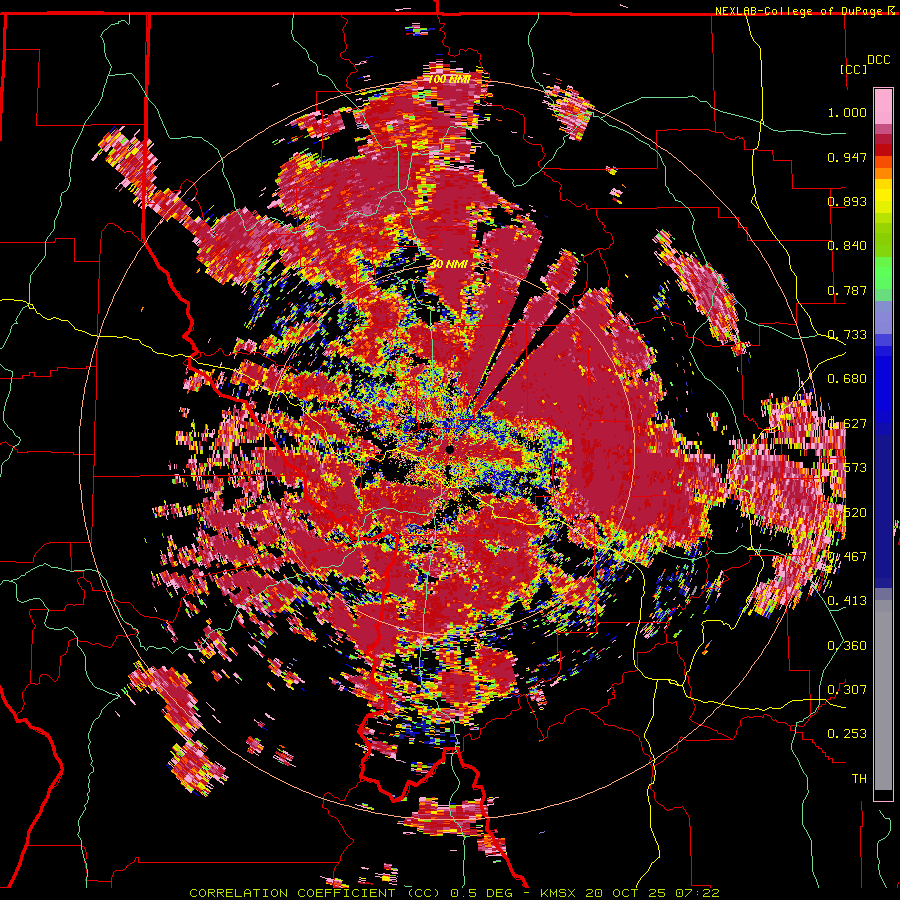Click the 0.680 legend value
This screenshot has width=900, height=900.
(847, 379)
